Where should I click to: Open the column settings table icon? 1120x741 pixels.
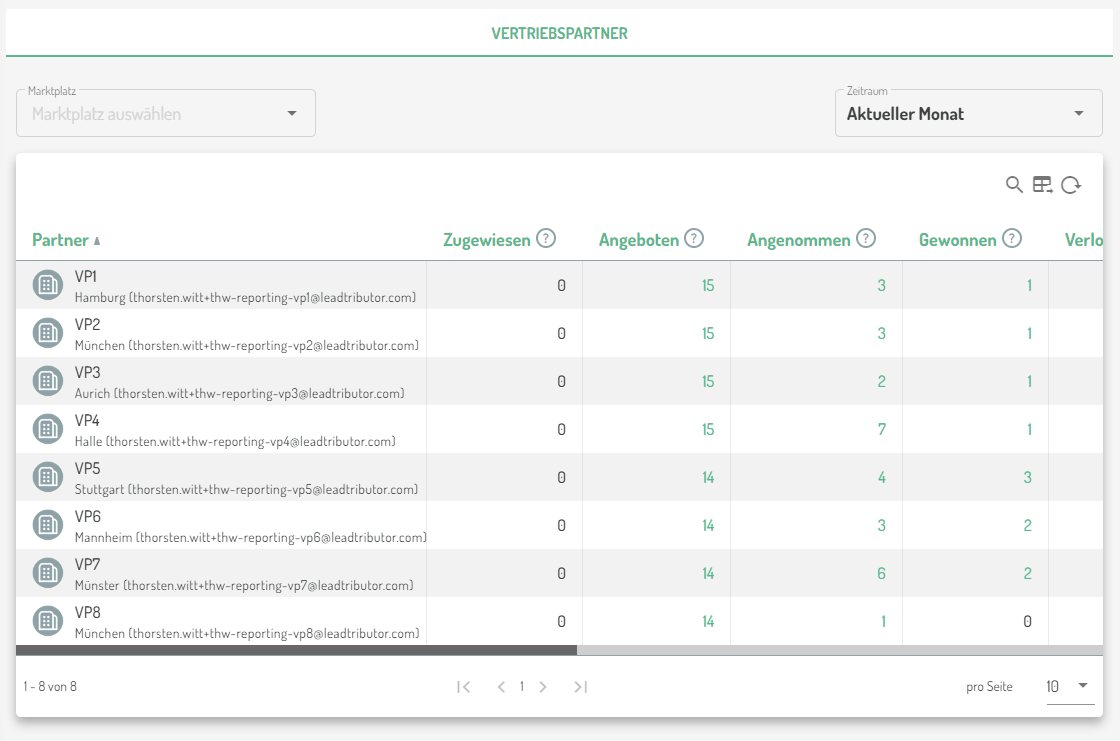point(1042,184)
